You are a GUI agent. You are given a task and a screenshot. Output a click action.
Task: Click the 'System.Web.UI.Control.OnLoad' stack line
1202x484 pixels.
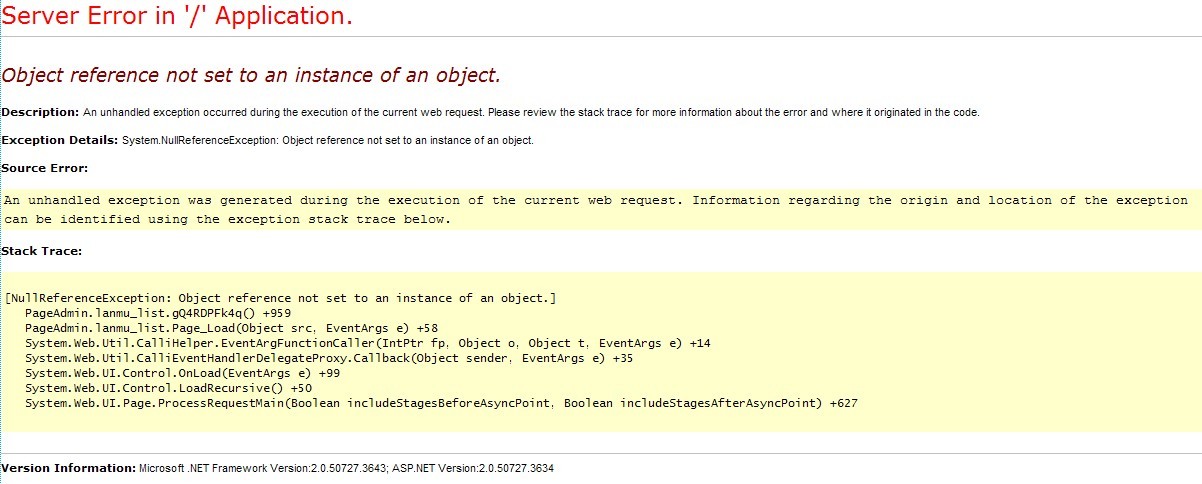(168, 373)
